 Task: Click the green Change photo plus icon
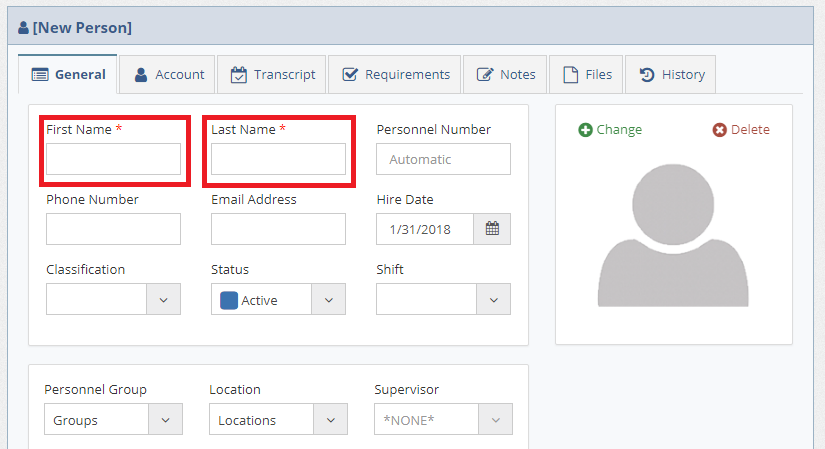tap(586, 130)
